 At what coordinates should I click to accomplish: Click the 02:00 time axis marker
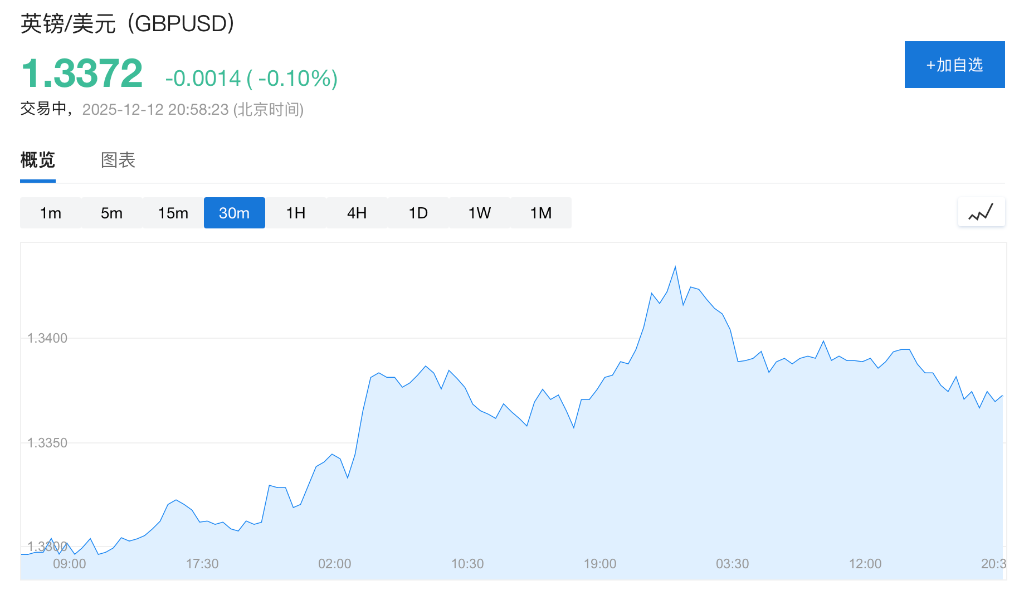pyautogui.click(x=335, y=564)
